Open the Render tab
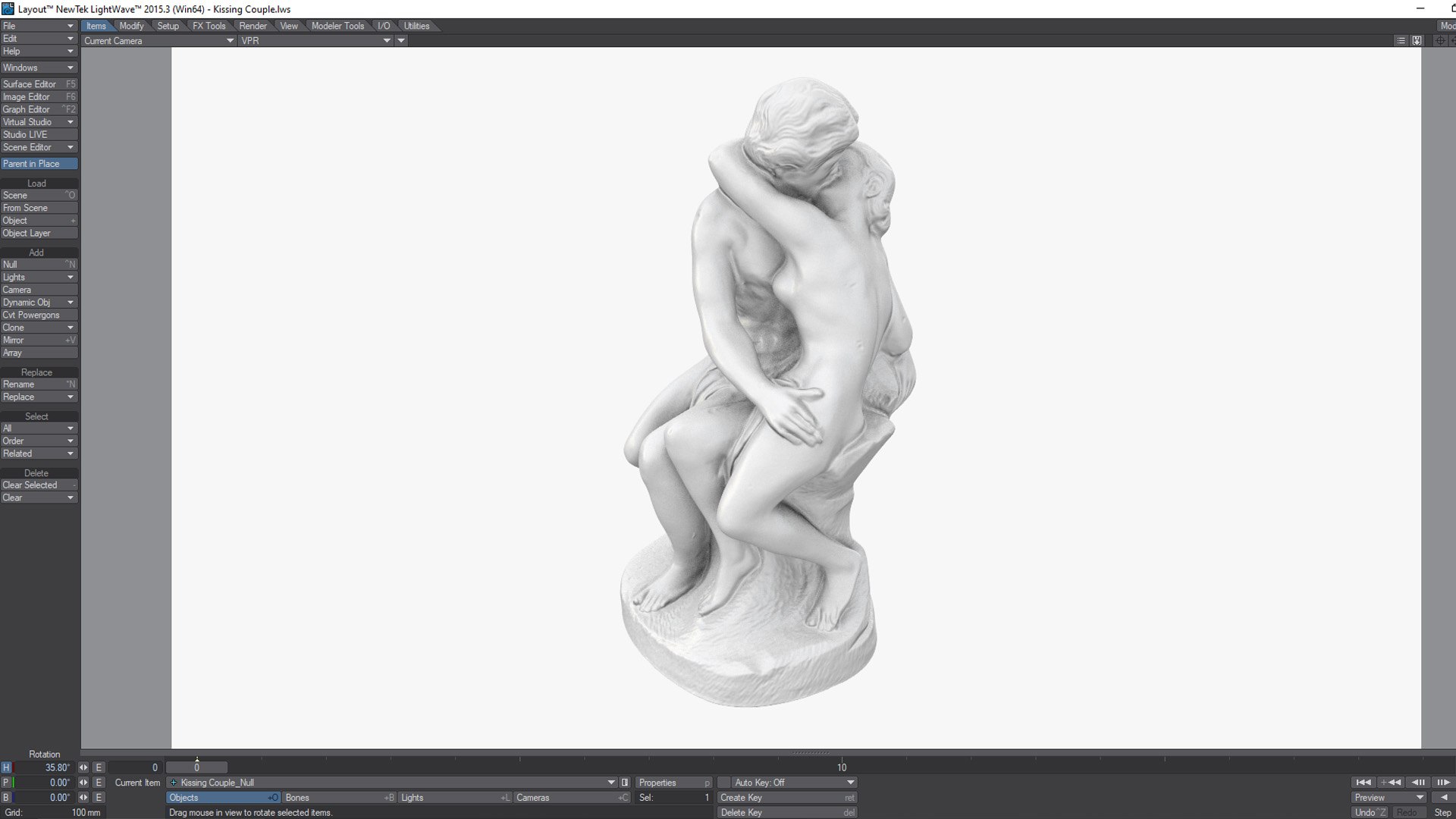The height and width of the screenshot is (819, 1456). 253,26
